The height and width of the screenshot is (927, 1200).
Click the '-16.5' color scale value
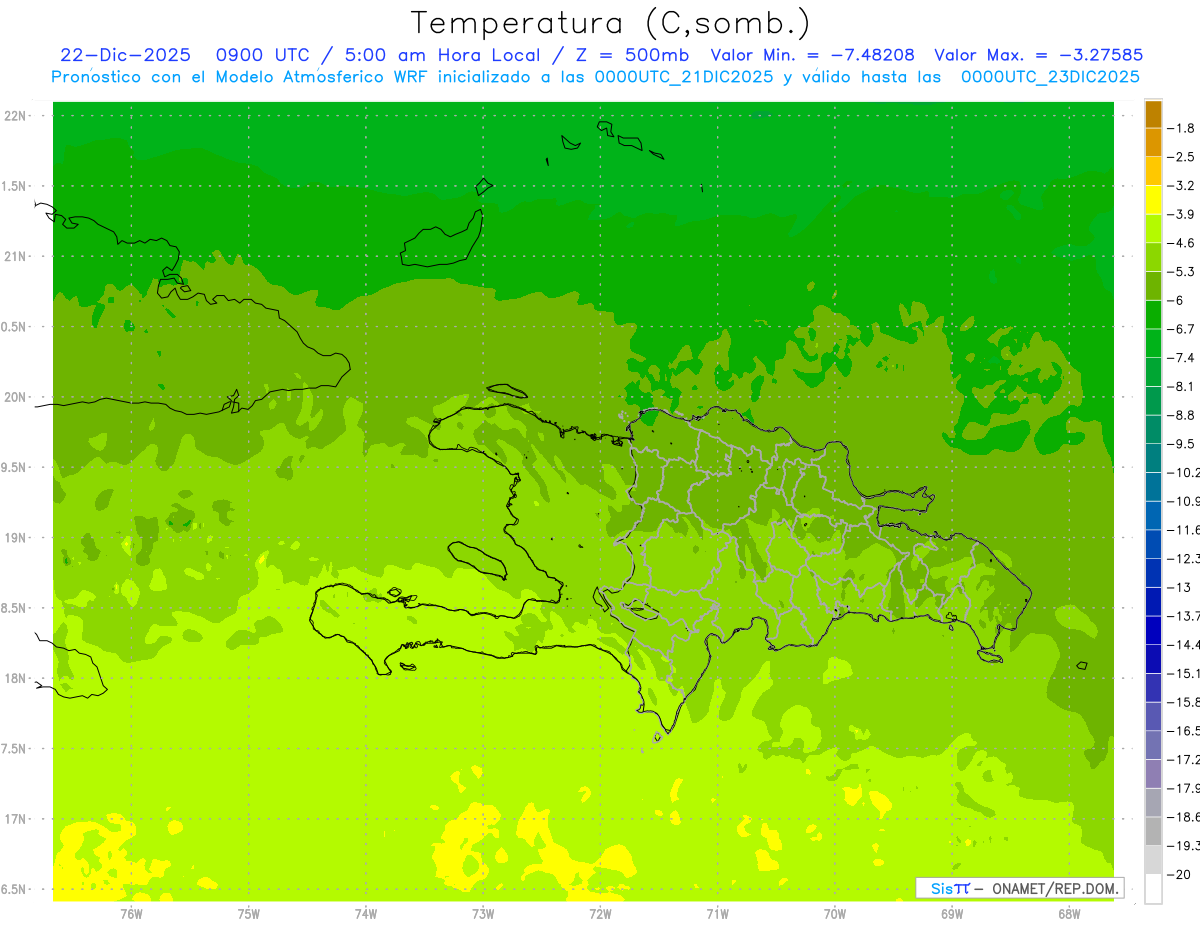[1184, 731]
